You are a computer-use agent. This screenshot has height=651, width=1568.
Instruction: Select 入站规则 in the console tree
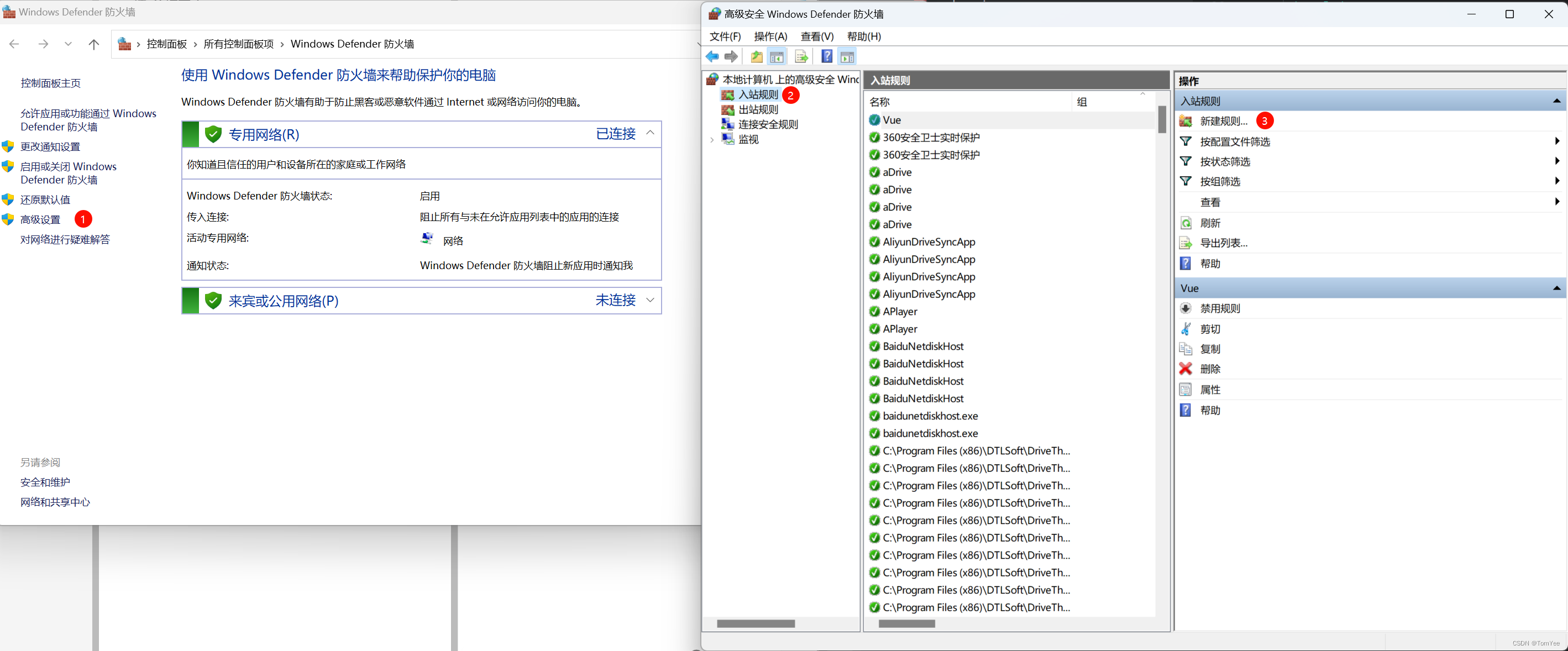tap(758, 95)
